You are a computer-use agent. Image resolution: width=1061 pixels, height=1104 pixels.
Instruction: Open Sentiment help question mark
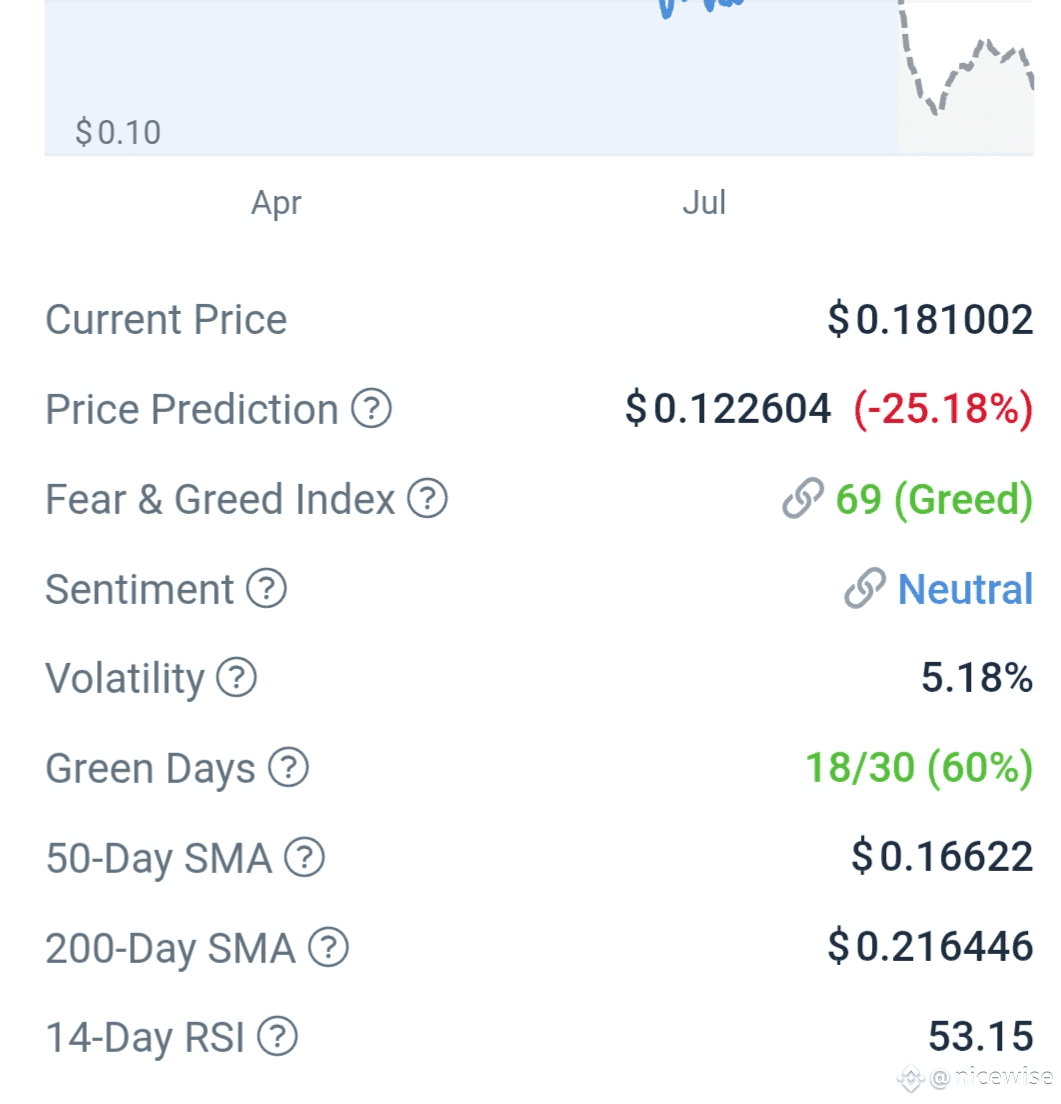coord(266,588)
